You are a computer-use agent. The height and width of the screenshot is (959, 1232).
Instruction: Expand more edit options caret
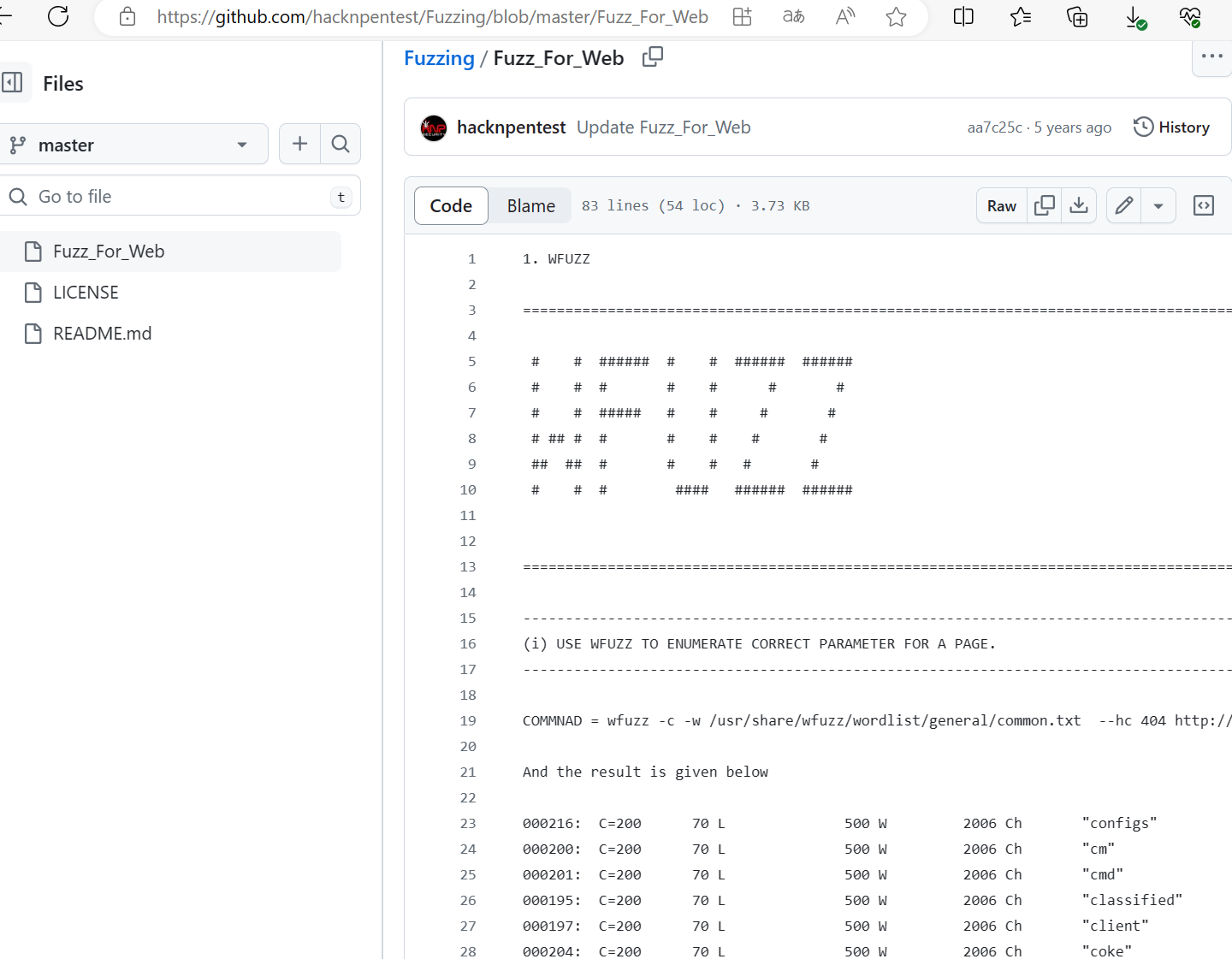click(1158, 205)
